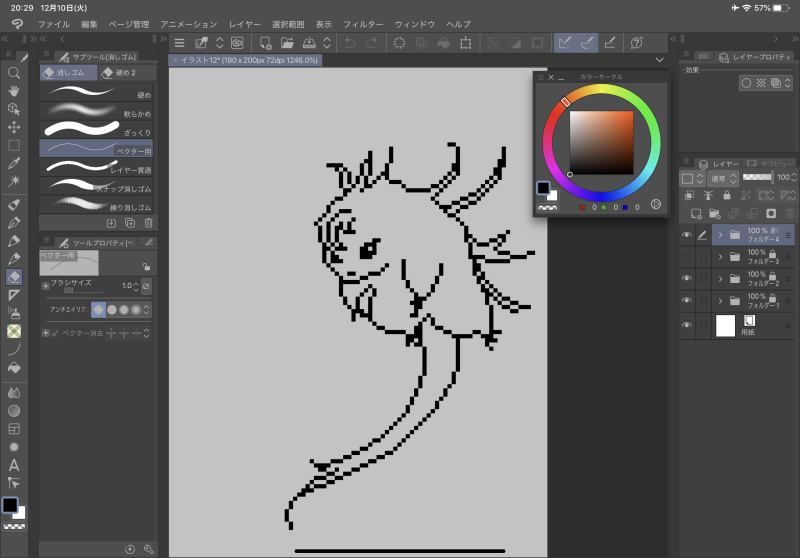Click the Scale/Rotate transform icon

click(x=465, y=43)
